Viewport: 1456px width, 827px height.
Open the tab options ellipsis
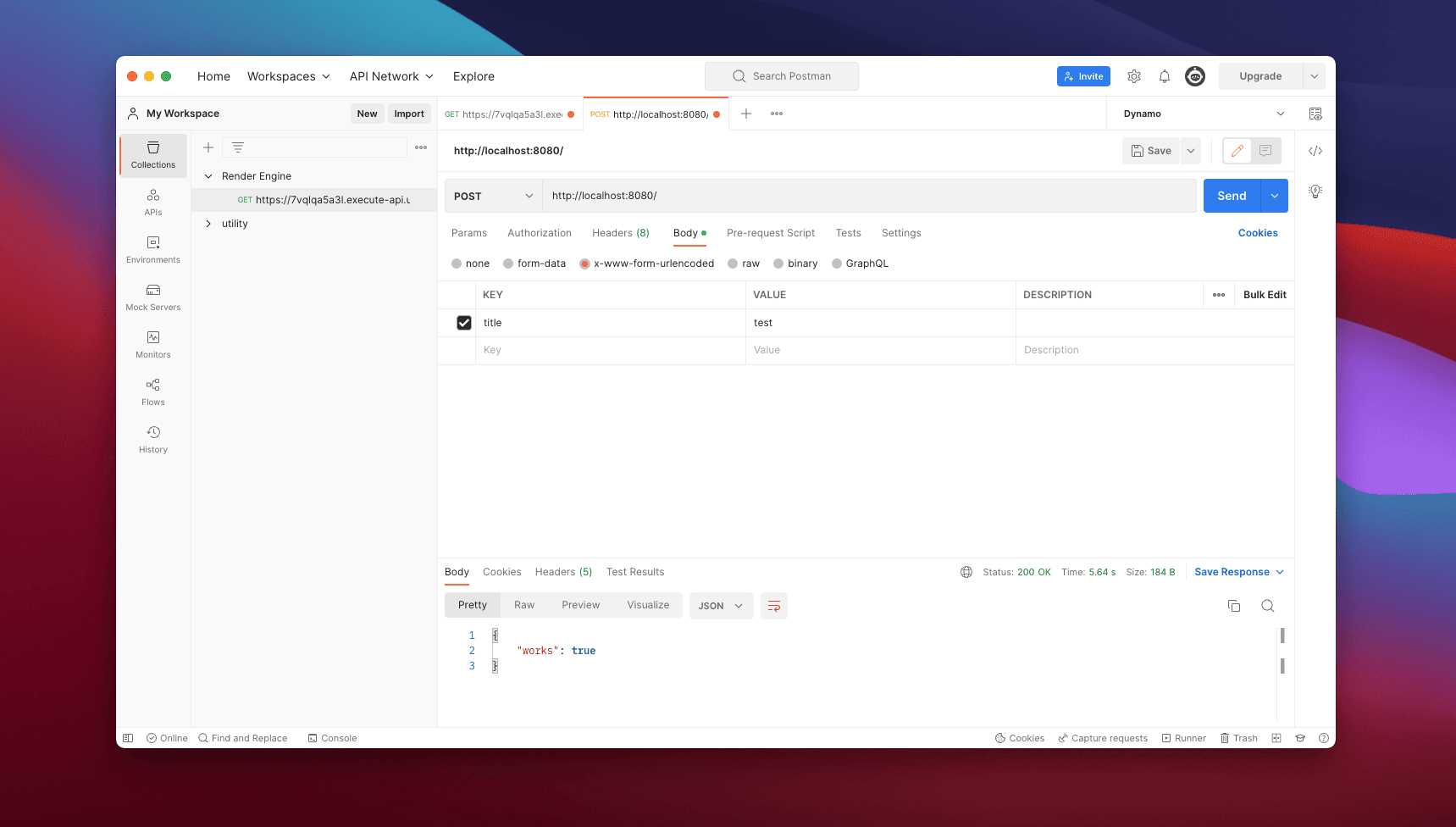click(777, 114)
